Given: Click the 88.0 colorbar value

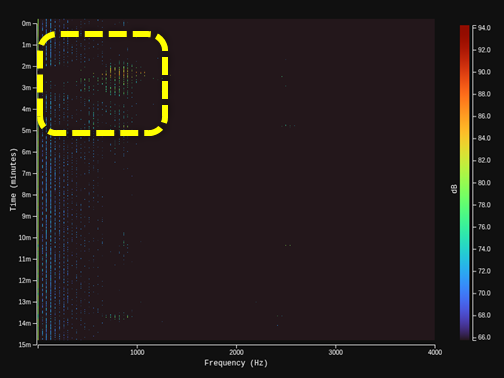Looking at the screenshot, I should 484,94.
